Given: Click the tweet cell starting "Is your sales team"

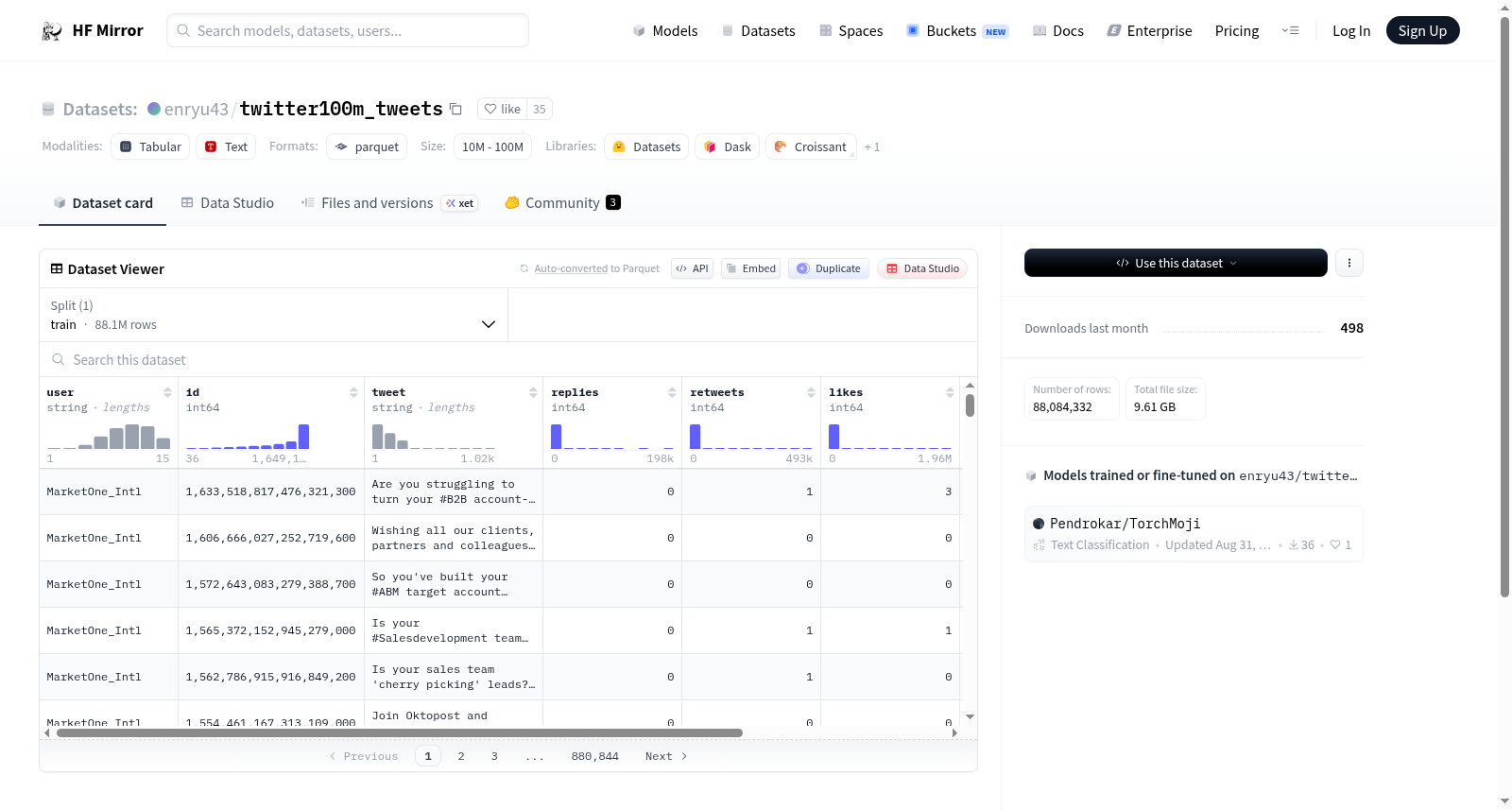Looking at the screenshot, I should (454, 677).
